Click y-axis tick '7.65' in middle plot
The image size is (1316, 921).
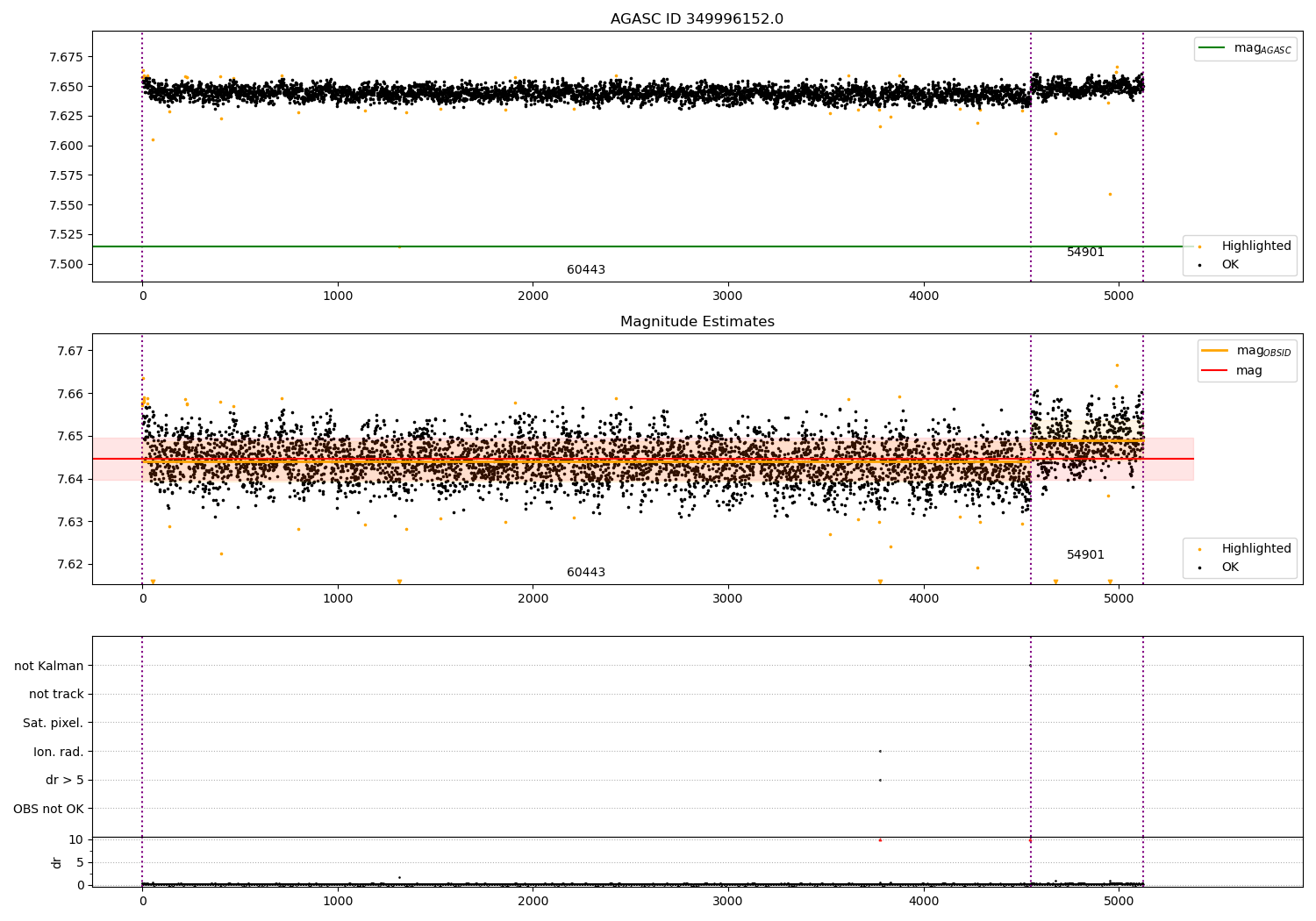(70, 436)
